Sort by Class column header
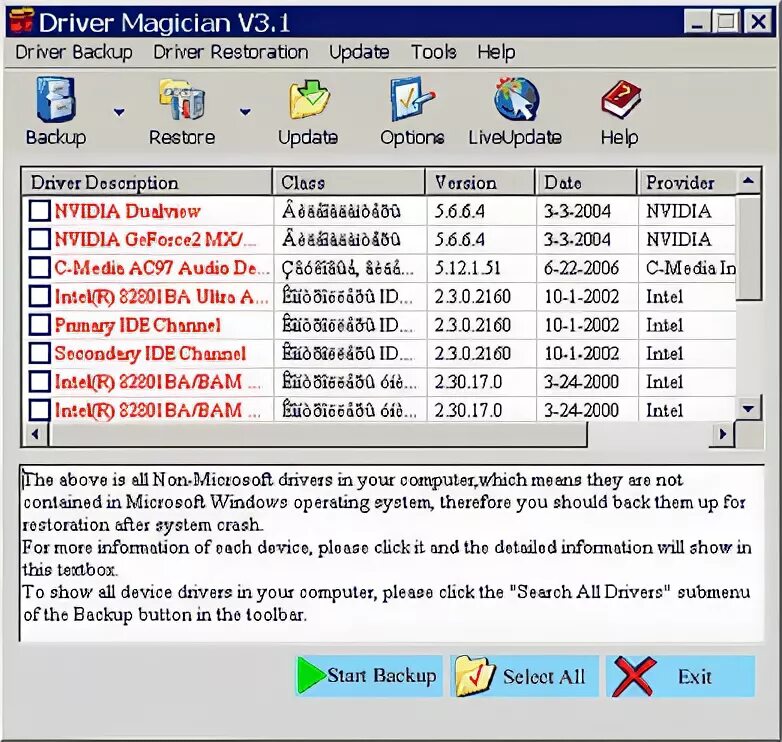The height and width of the screenshot is (742, 782). [x=349, y=183]
